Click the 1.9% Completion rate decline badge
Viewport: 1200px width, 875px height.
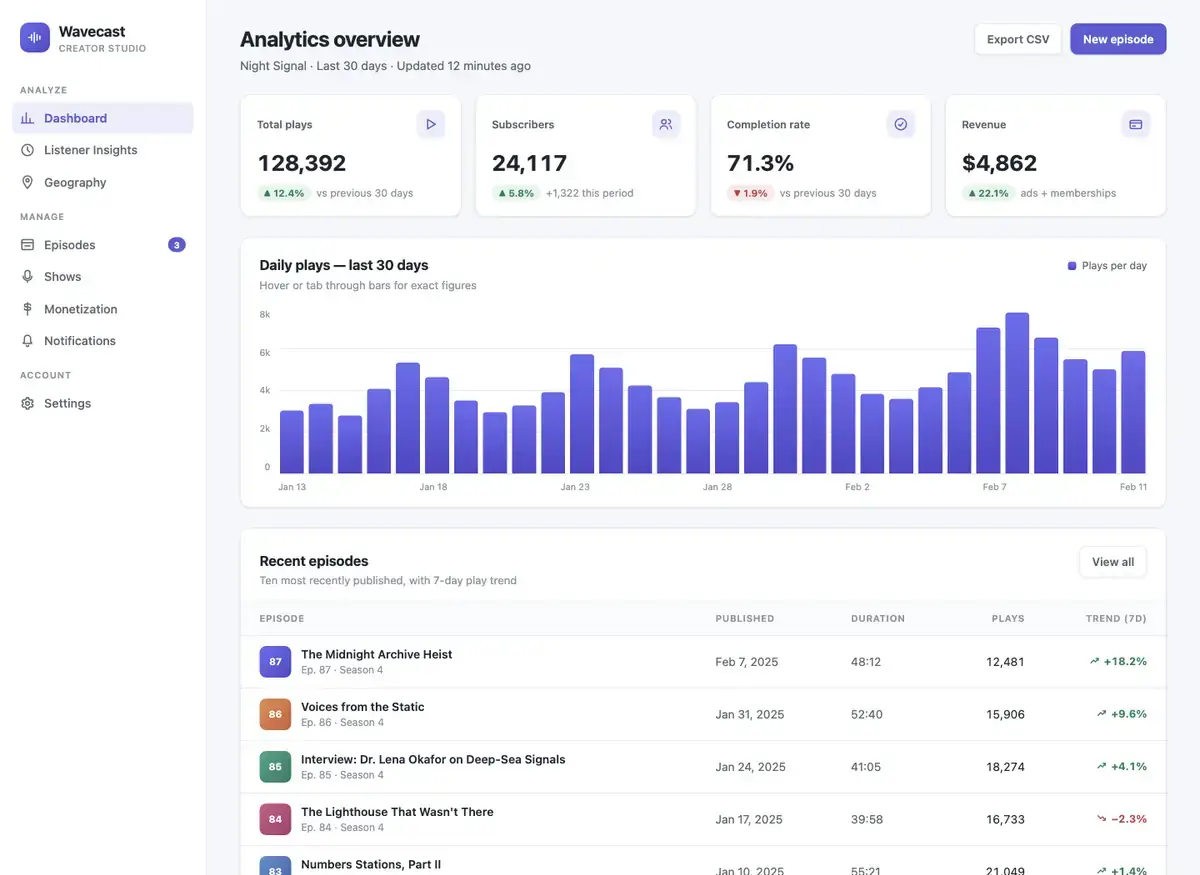pos(750,193)
